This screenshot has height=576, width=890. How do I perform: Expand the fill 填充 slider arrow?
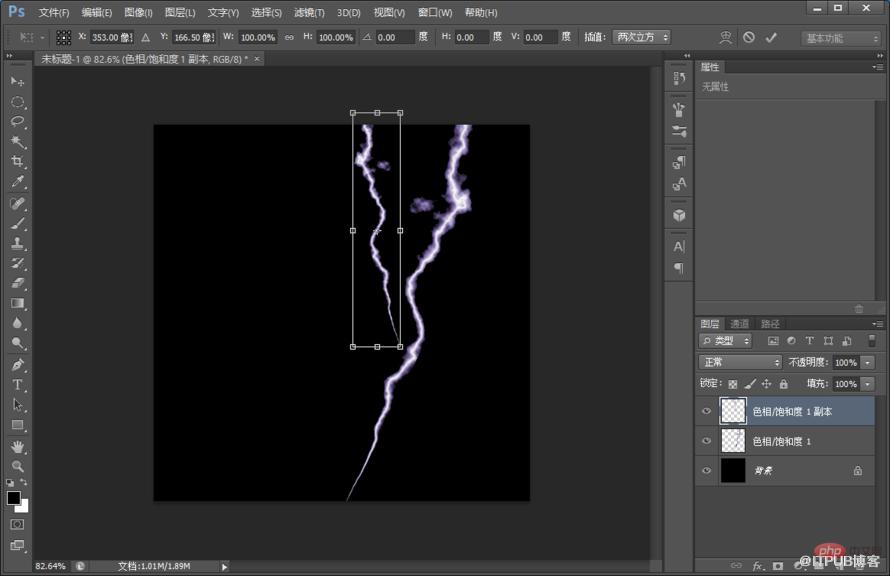click(x=868, y=384)
